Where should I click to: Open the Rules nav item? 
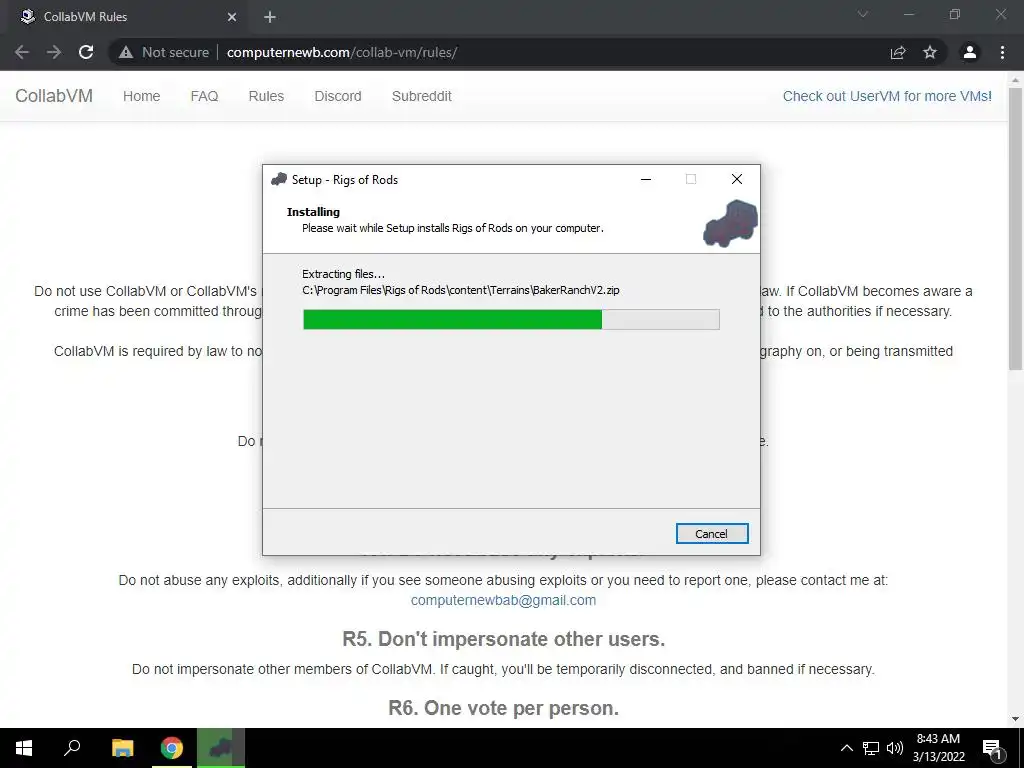266,96
